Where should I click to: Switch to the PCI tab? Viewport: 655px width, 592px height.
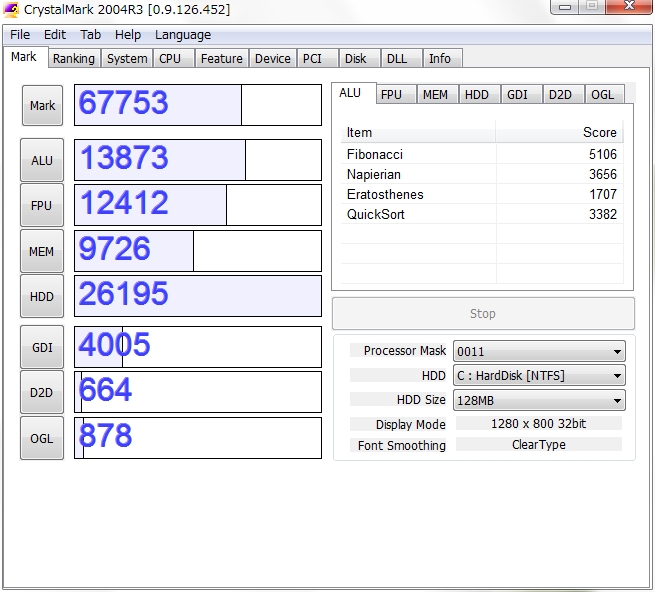click(x=317, y=58)
